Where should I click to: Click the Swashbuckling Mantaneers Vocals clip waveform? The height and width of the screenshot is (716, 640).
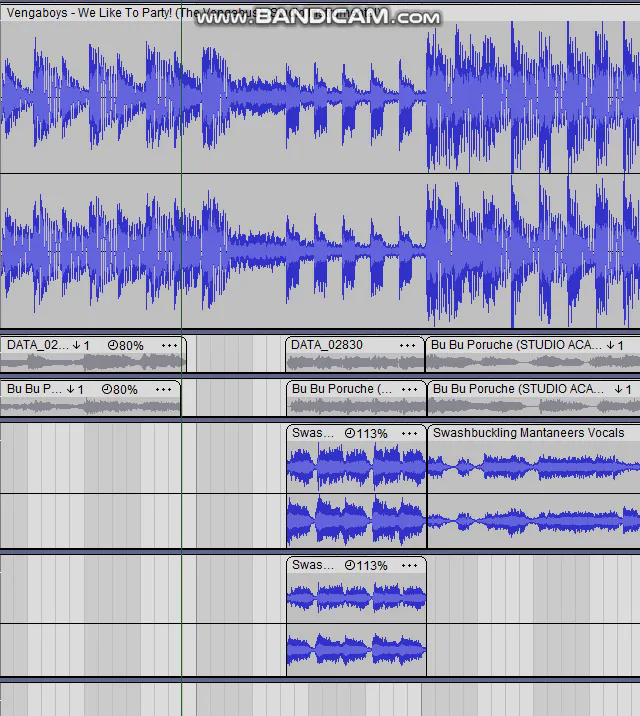click(x=534, y=494)
